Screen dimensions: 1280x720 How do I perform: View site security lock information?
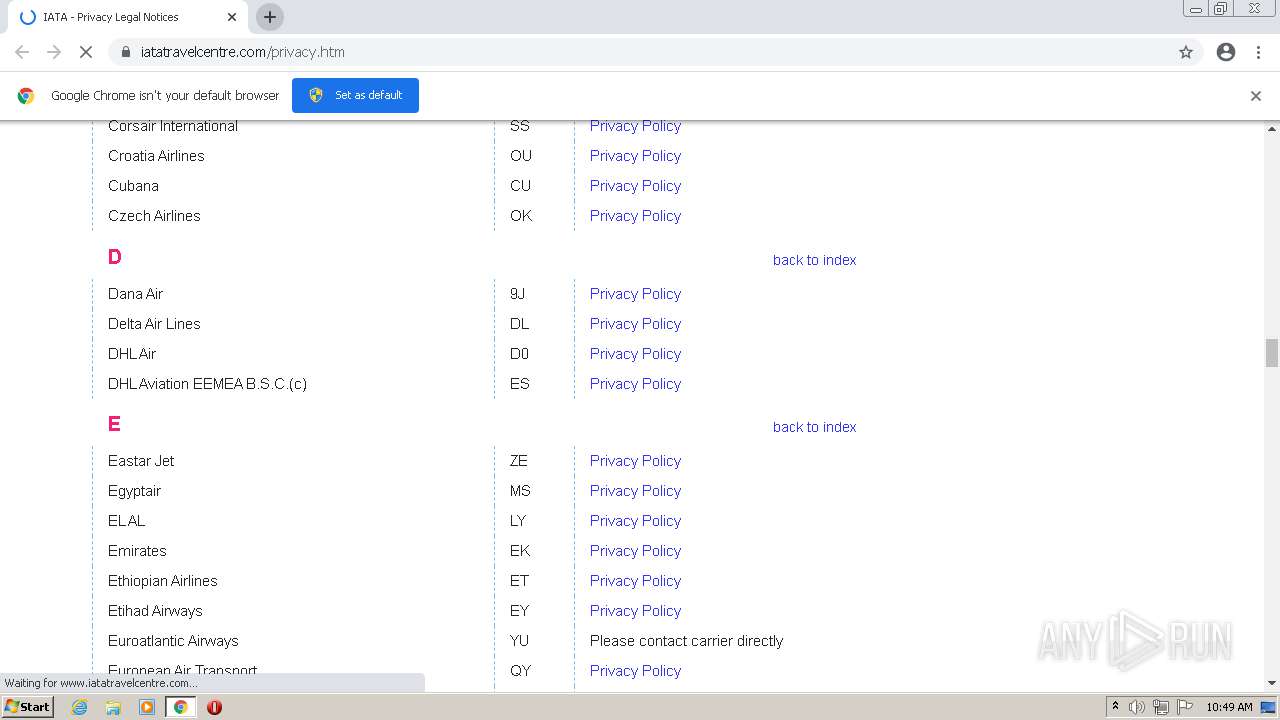coord(125,52)
